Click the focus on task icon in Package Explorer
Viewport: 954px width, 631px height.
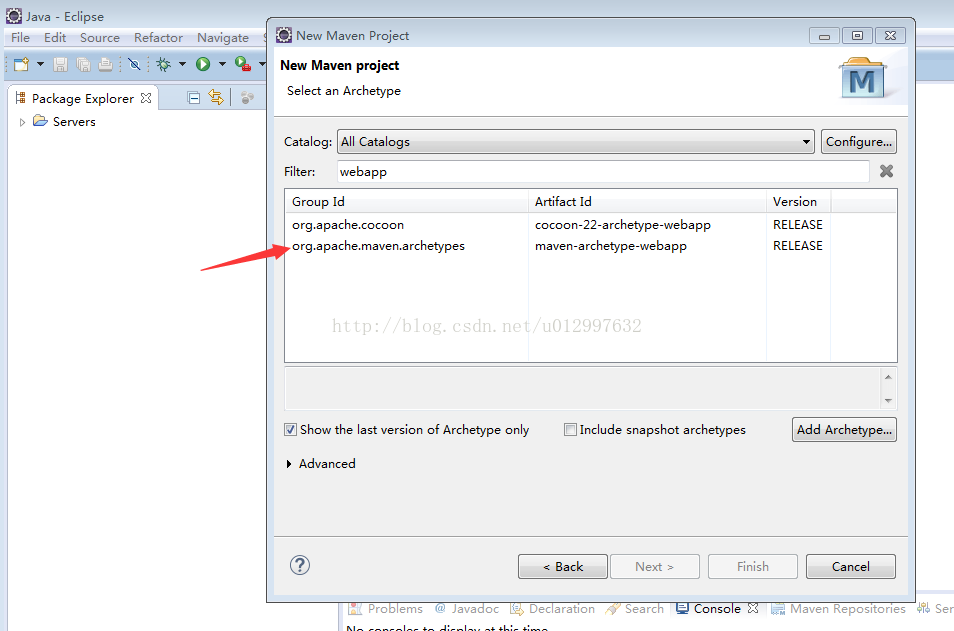[247, 97]
